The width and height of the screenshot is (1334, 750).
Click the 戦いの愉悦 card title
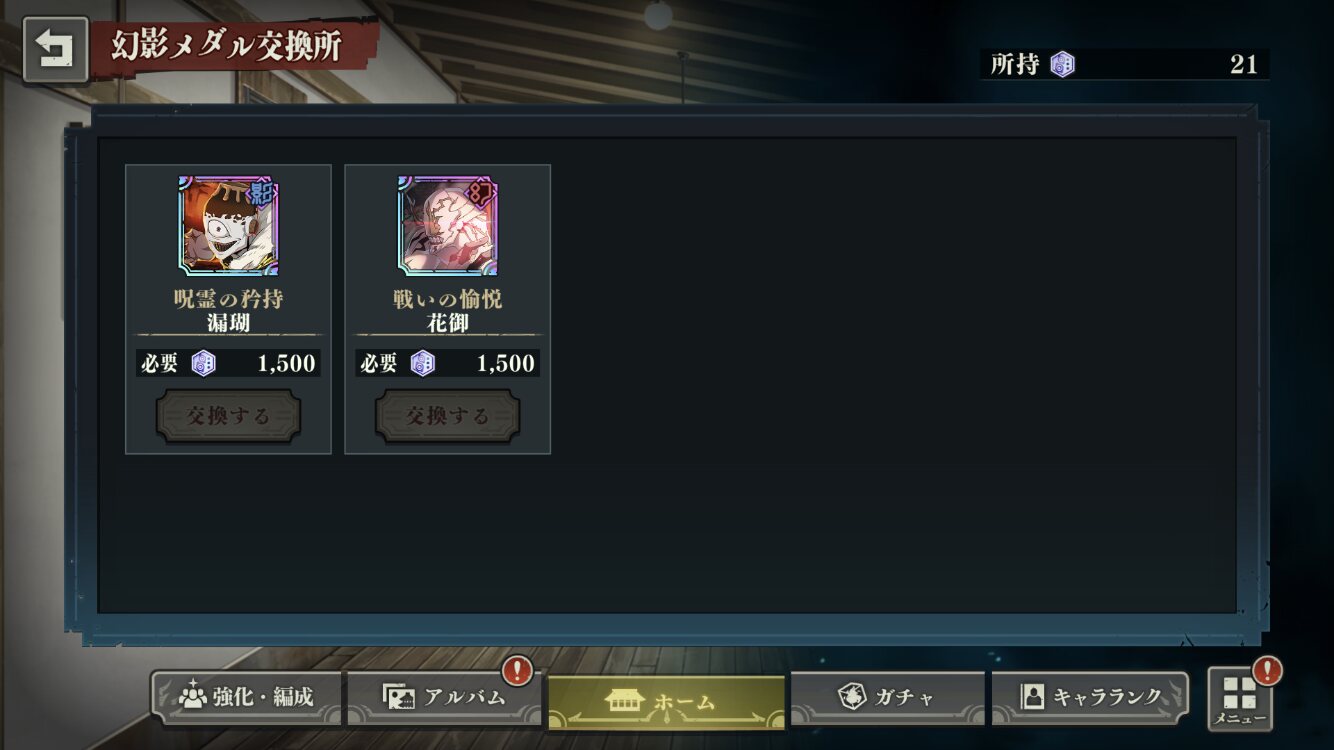point(447,299)
